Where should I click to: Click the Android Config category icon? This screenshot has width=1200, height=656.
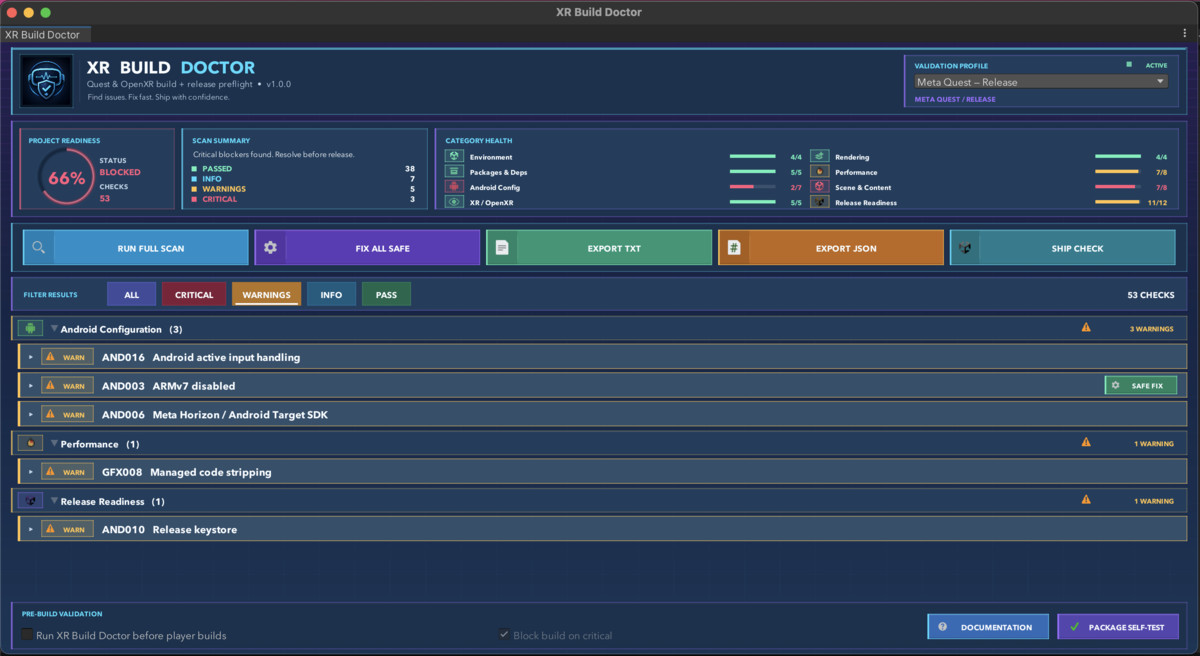click(x=454, y=187)
